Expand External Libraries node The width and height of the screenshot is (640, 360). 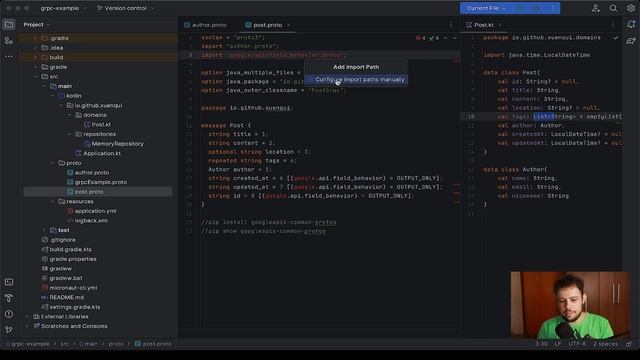27,316
